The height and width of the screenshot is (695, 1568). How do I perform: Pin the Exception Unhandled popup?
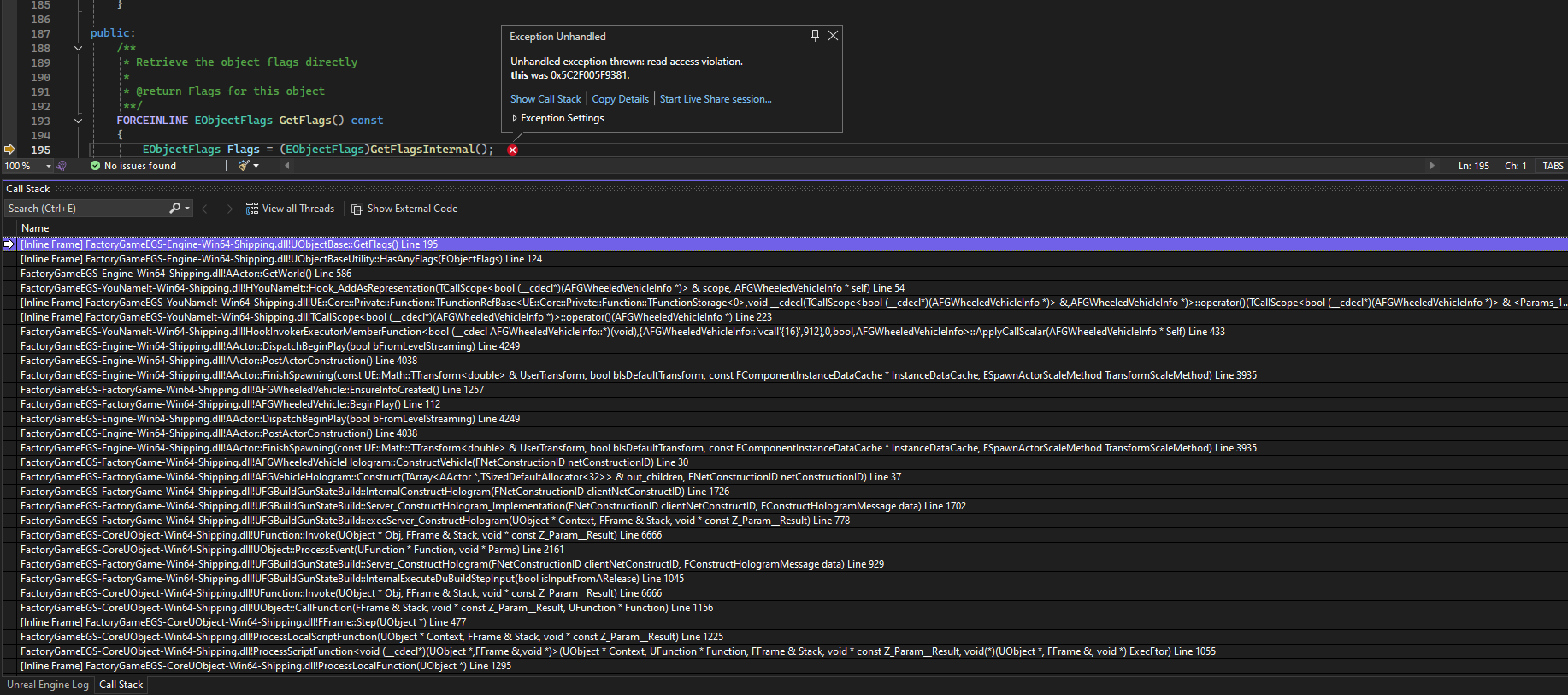pos(815,35)
